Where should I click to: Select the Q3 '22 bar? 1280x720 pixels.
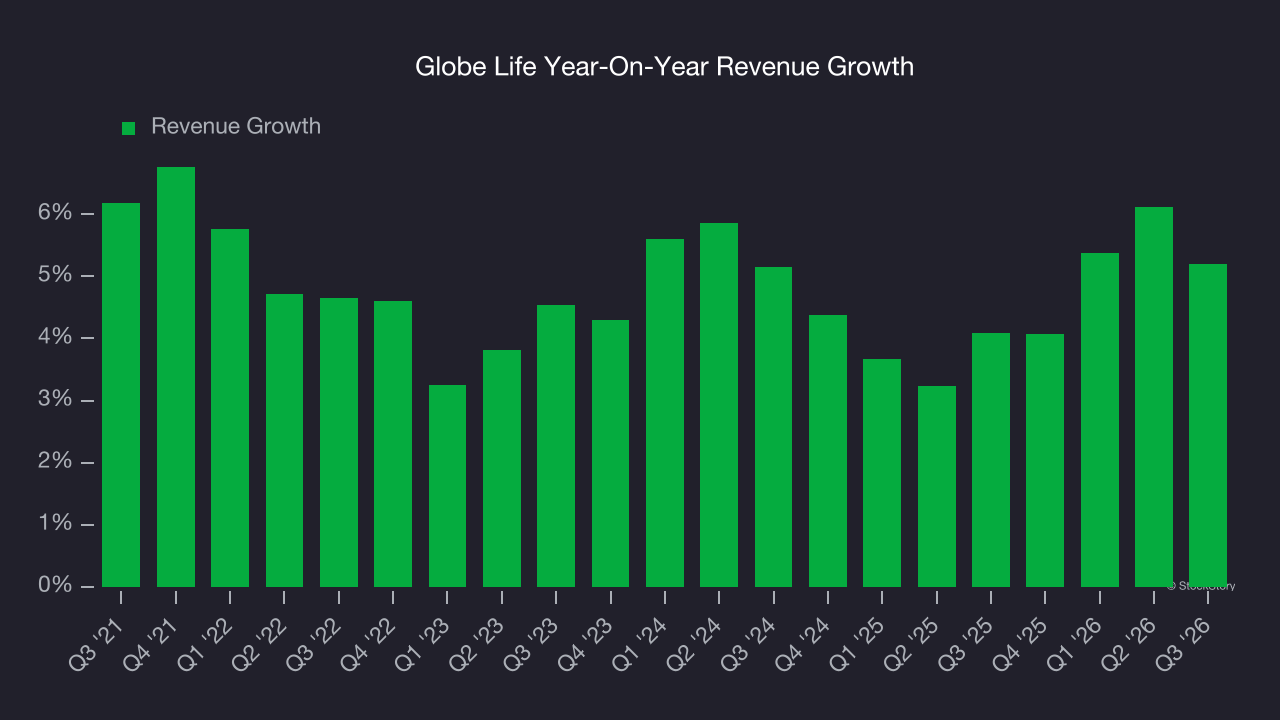[x=339, y=442]
